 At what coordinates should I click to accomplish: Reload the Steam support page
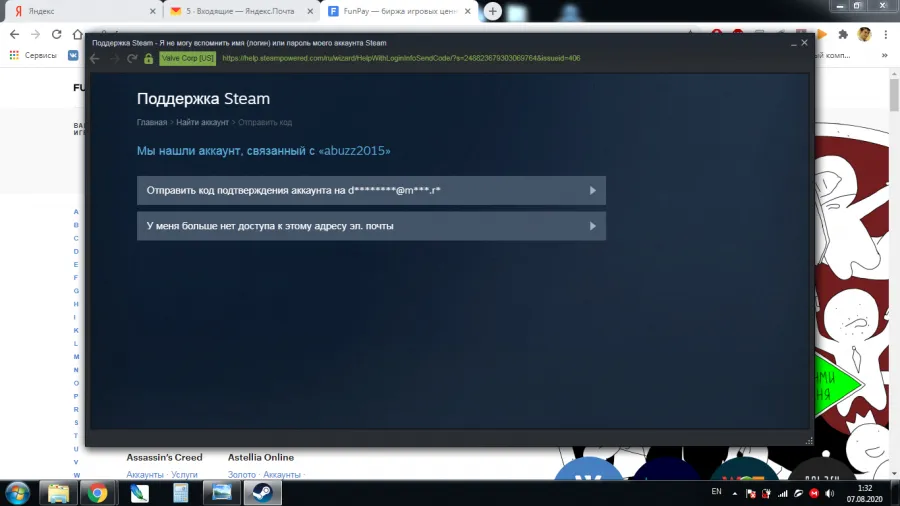(x=132, y=59)
